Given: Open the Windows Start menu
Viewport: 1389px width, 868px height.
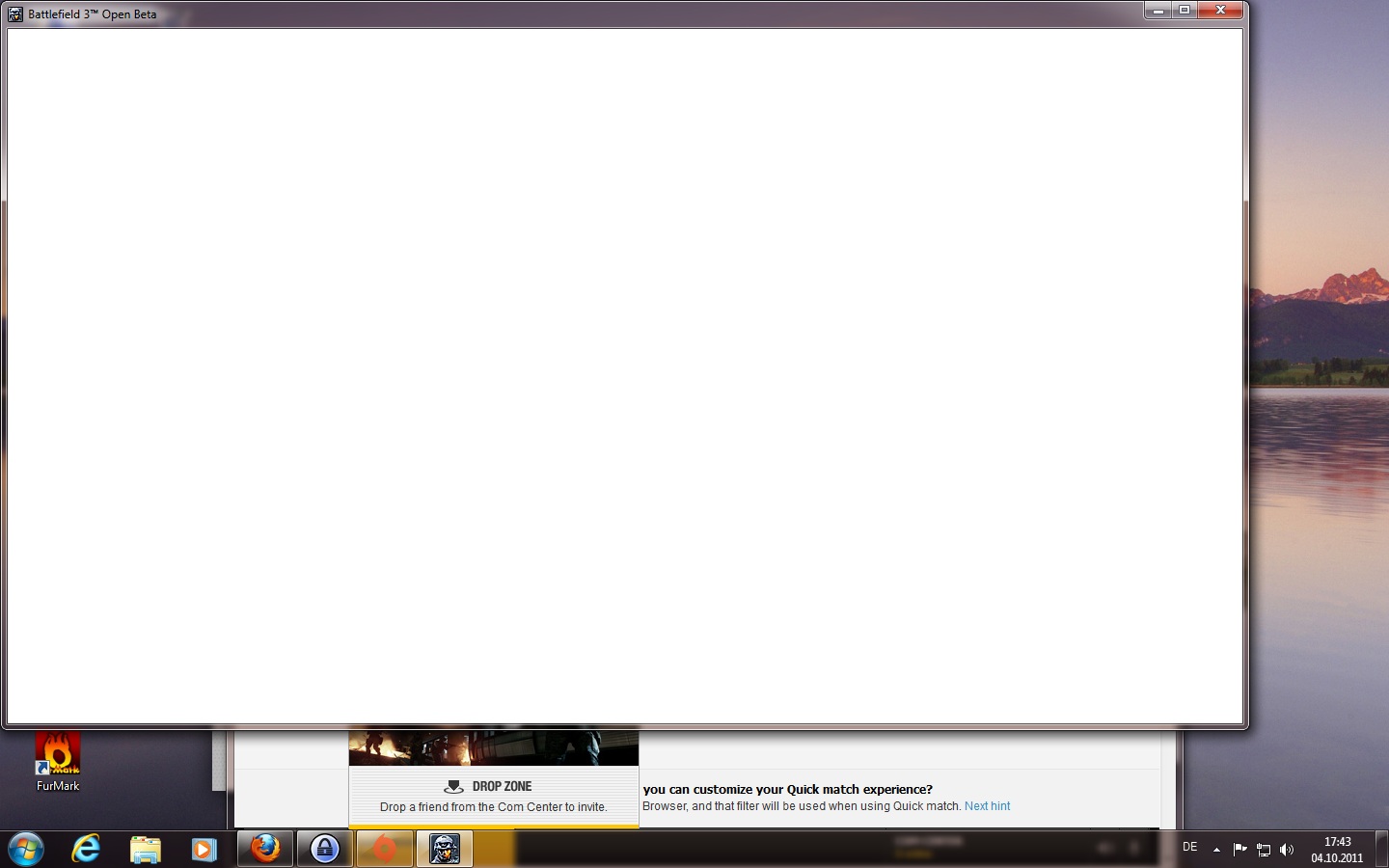Looking at the screenshot, I should [26, 849].
